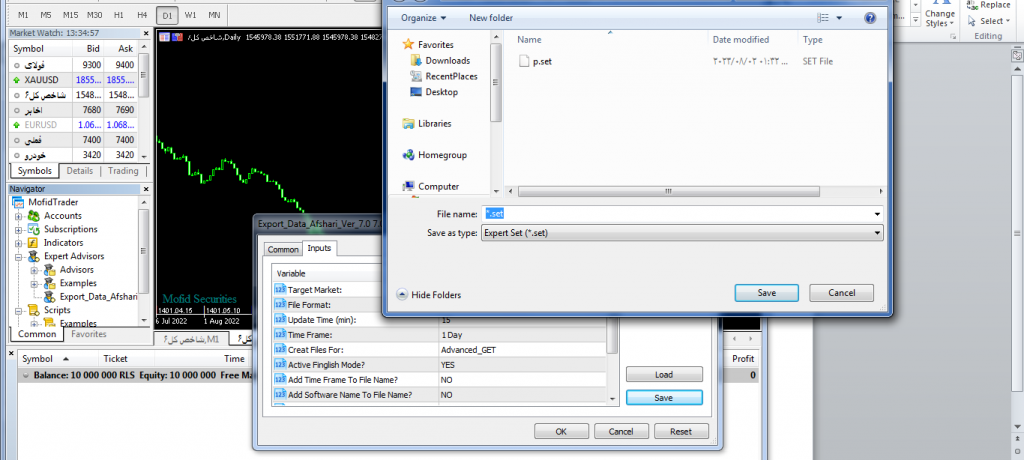Screen dimensions: 1024x460
Task: Select Export_Data_Afshari expert in Navigator
Action: 98,297
